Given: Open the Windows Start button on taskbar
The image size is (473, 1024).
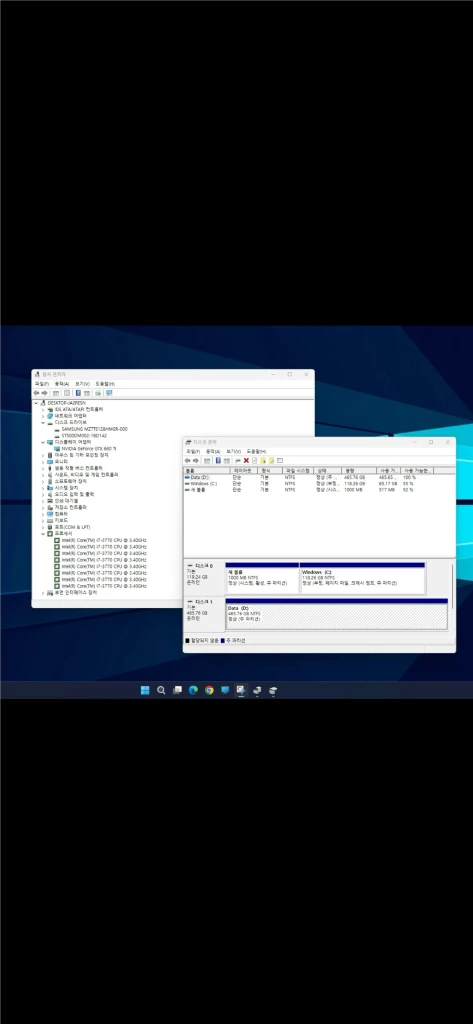Looking at the screenshot, I should 145,690.
